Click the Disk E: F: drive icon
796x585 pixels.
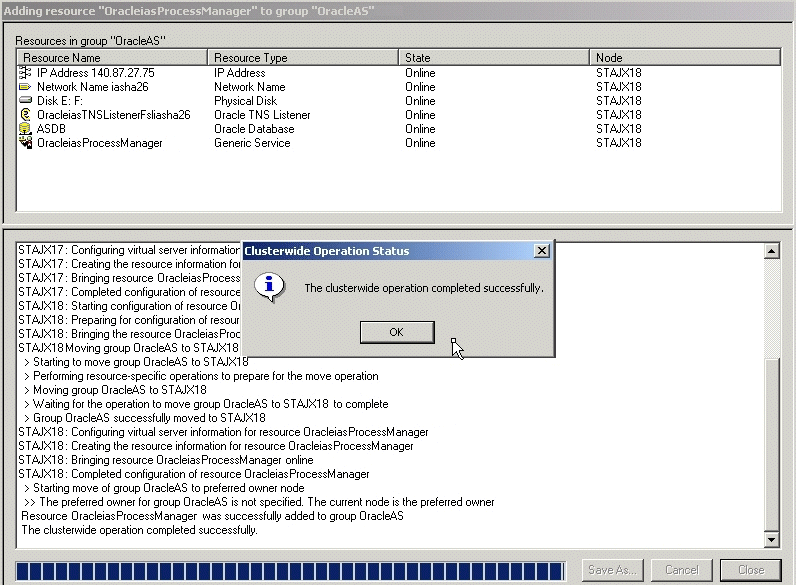pos(25,101)
